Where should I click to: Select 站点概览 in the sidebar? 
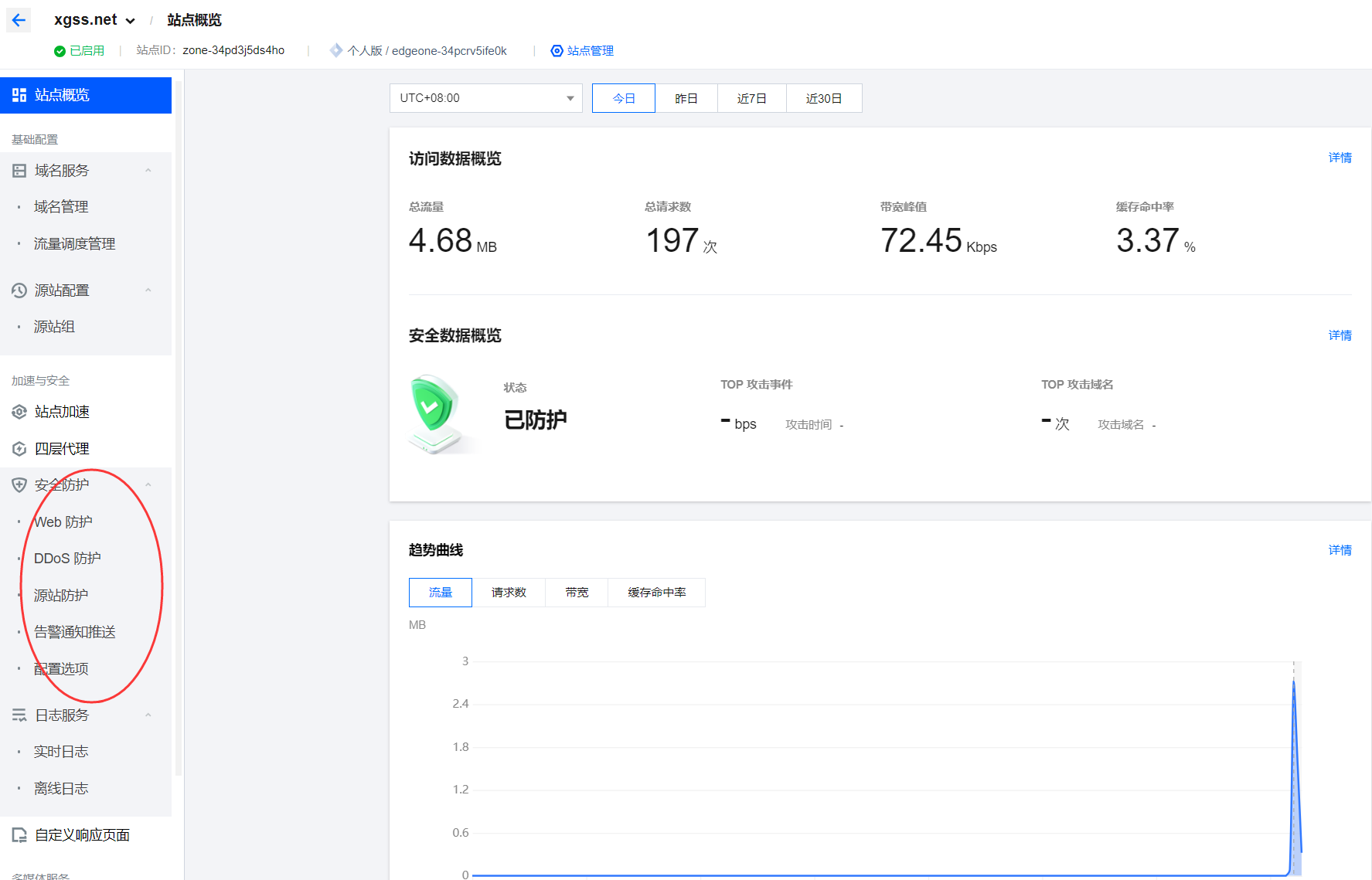click(86, 95)
